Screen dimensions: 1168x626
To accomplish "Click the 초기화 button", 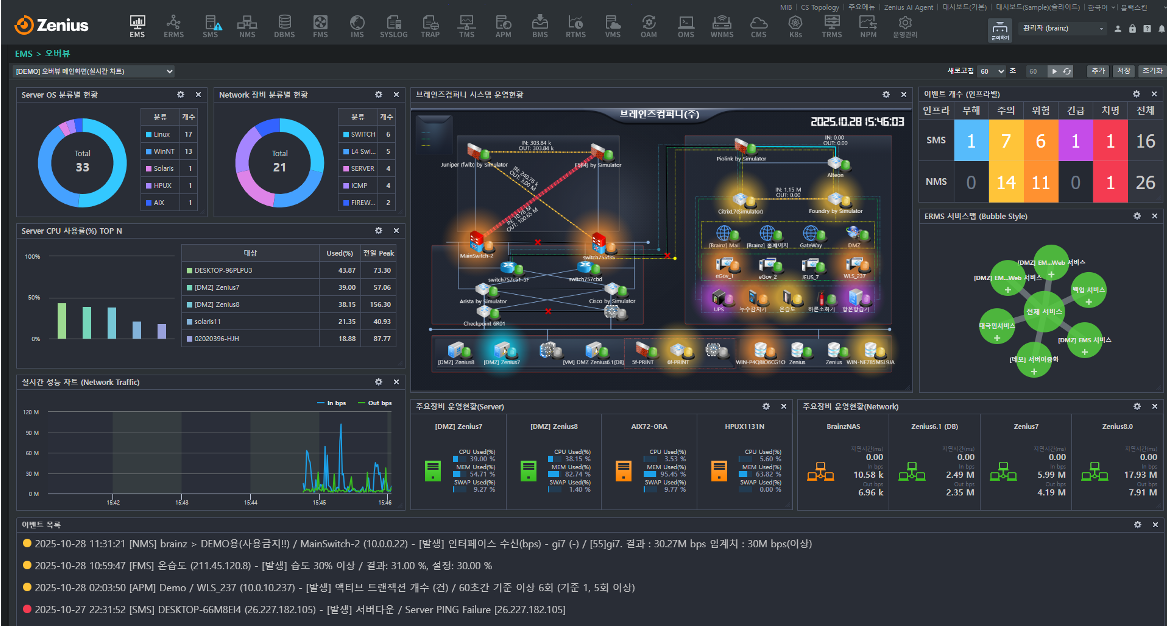I will pyautogui.click(x=1152, y=71).
